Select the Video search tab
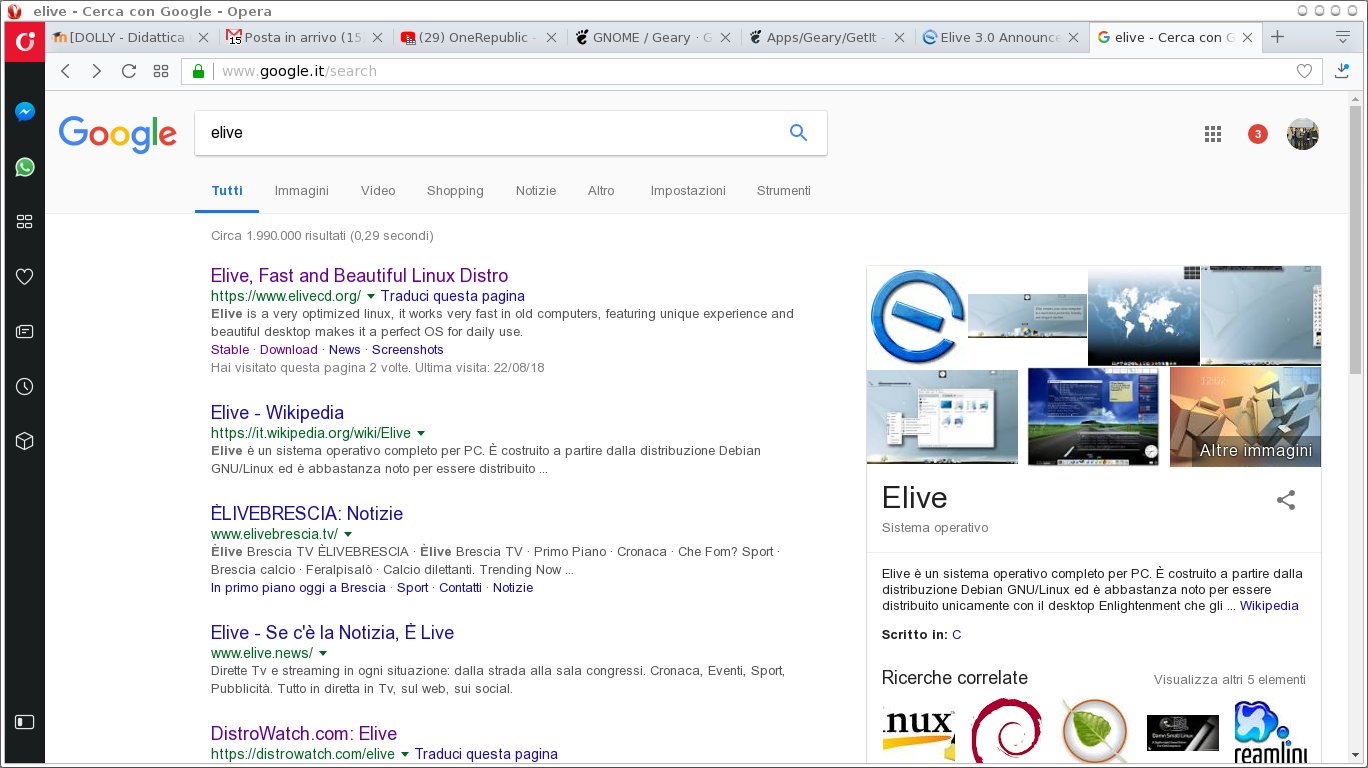The width and height of the screenshot is (1368, 768). pyautogui.click(x=378, y=190)
